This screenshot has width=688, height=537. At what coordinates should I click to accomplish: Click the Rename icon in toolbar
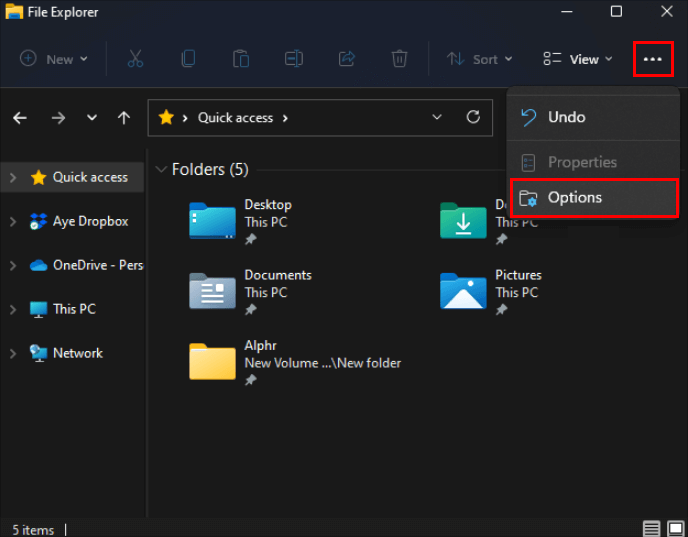point(293,59)
